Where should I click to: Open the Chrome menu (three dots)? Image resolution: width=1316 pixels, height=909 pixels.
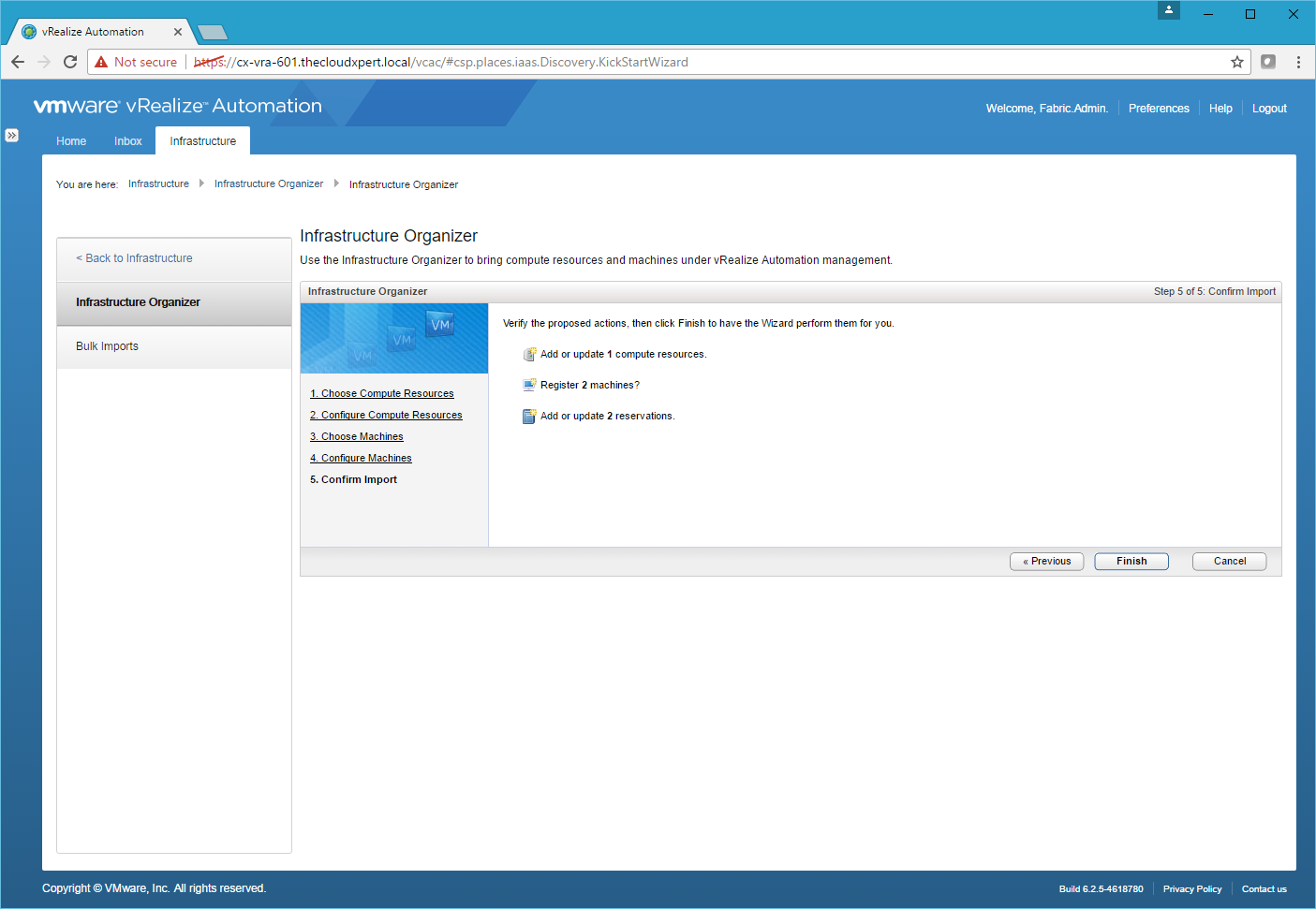1298,62
